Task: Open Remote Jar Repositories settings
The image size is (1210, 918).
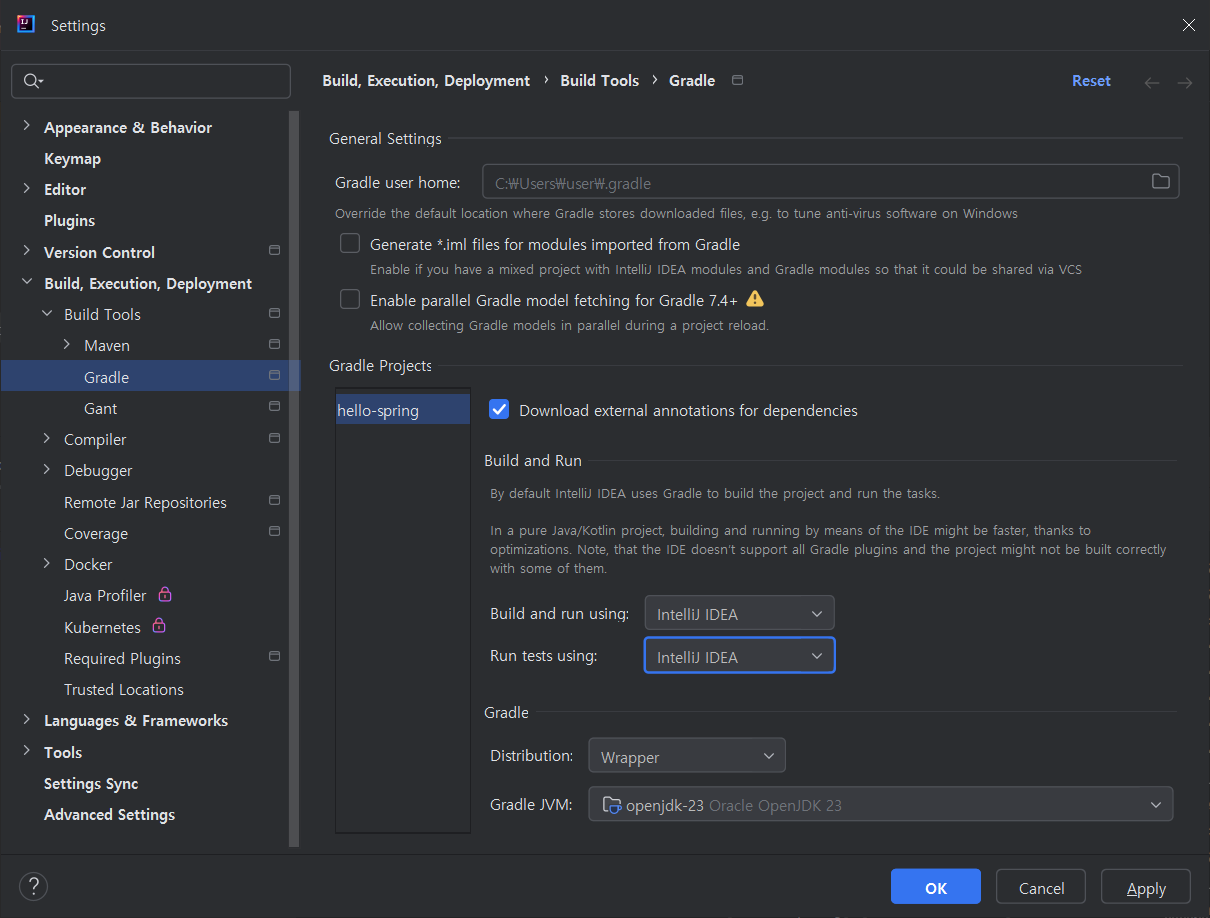Action: coord(145,502)
